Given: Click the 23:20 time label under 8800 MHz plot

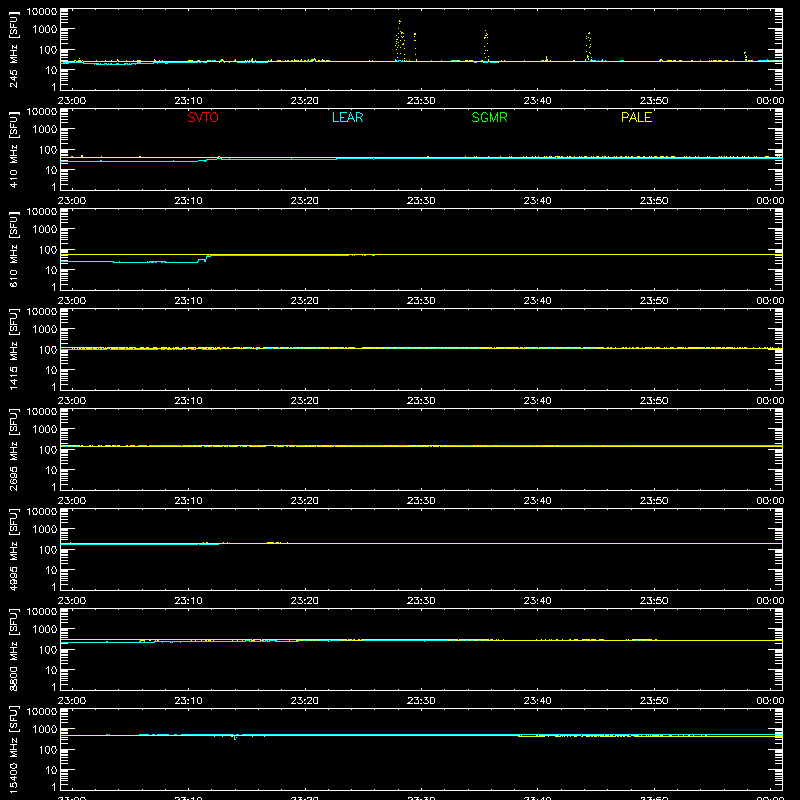Looking at the screenshot, I should [x=305, y=701].
